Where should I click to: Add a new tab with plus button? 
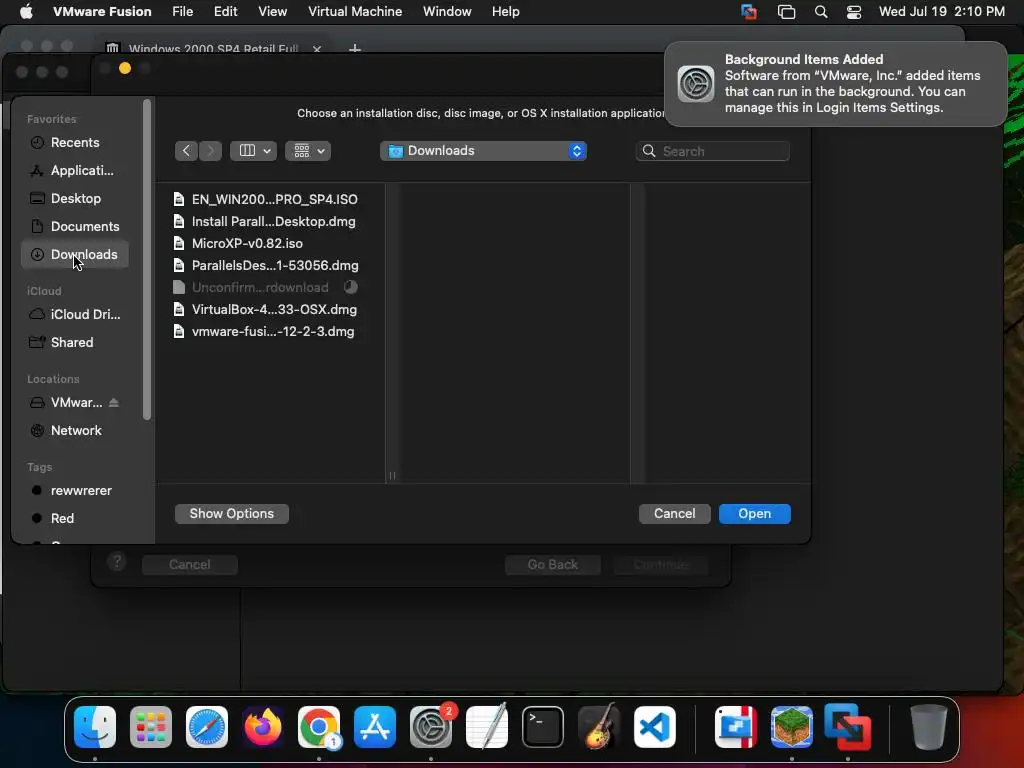pos(355,48)
